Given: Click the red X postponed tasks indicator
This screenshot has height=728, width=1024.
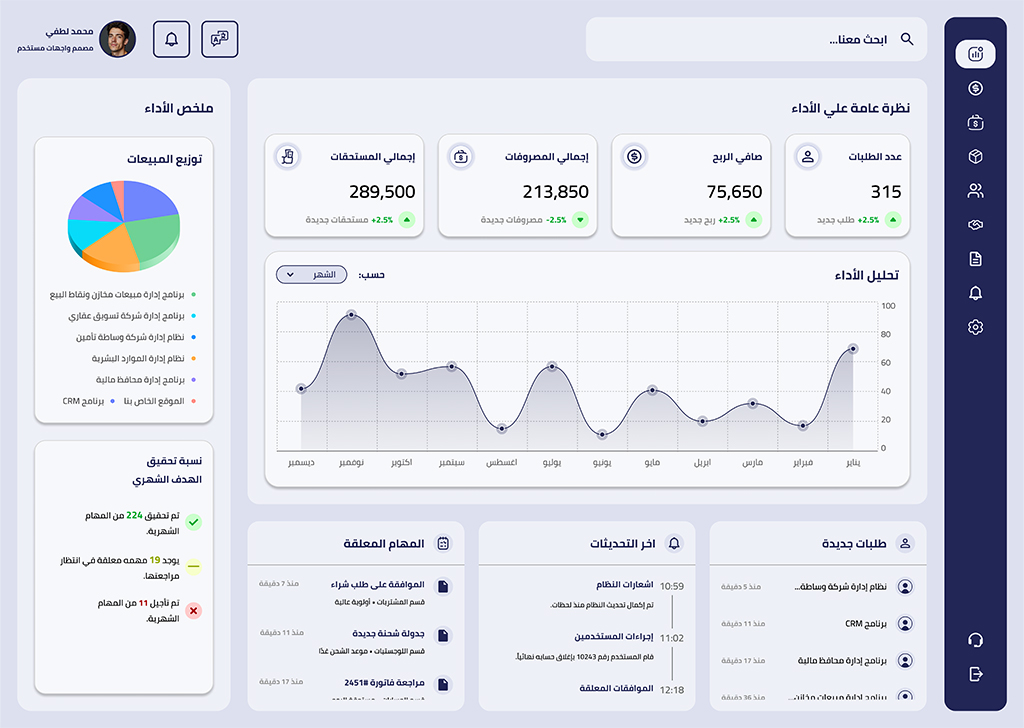Looking at the screenshot, I should point(194,610).
